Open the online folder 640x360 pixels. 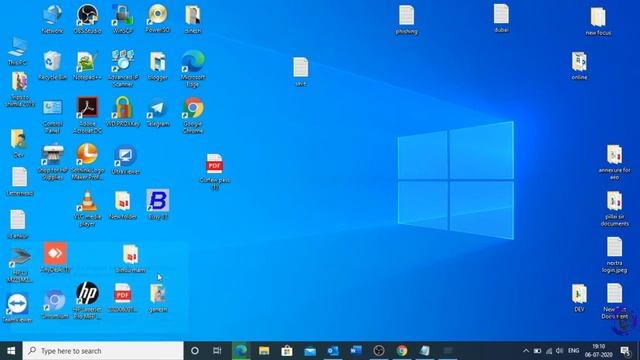pyautogui.click(x=579, y=65)
